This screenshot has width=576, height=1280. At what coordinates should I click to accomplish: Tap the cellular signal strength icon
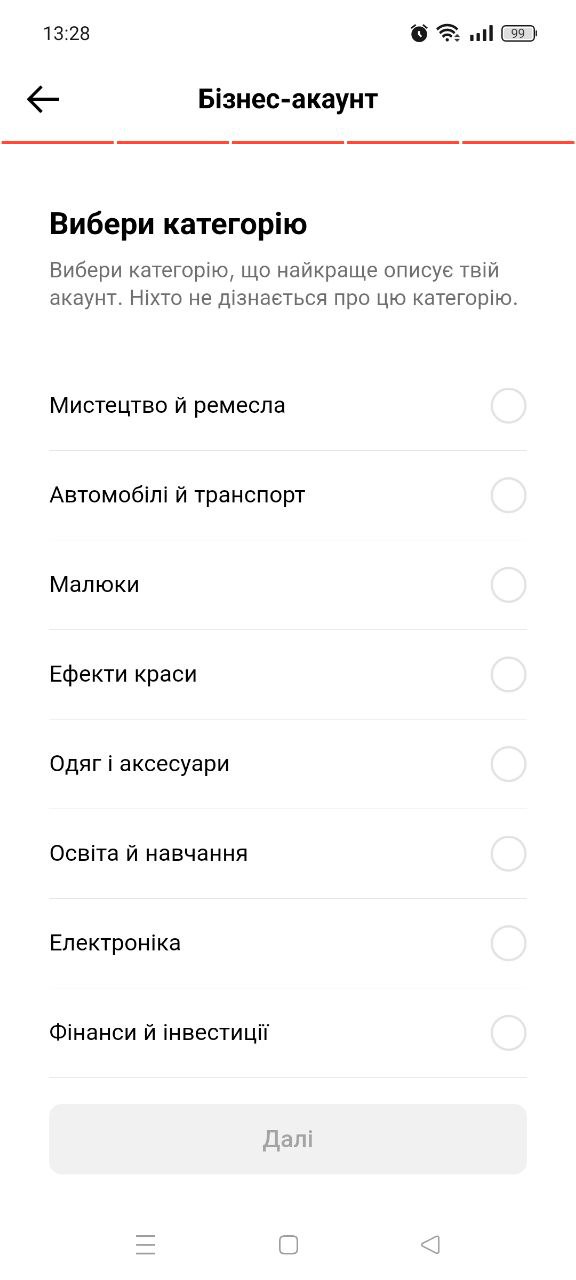(x=479, y=33)
